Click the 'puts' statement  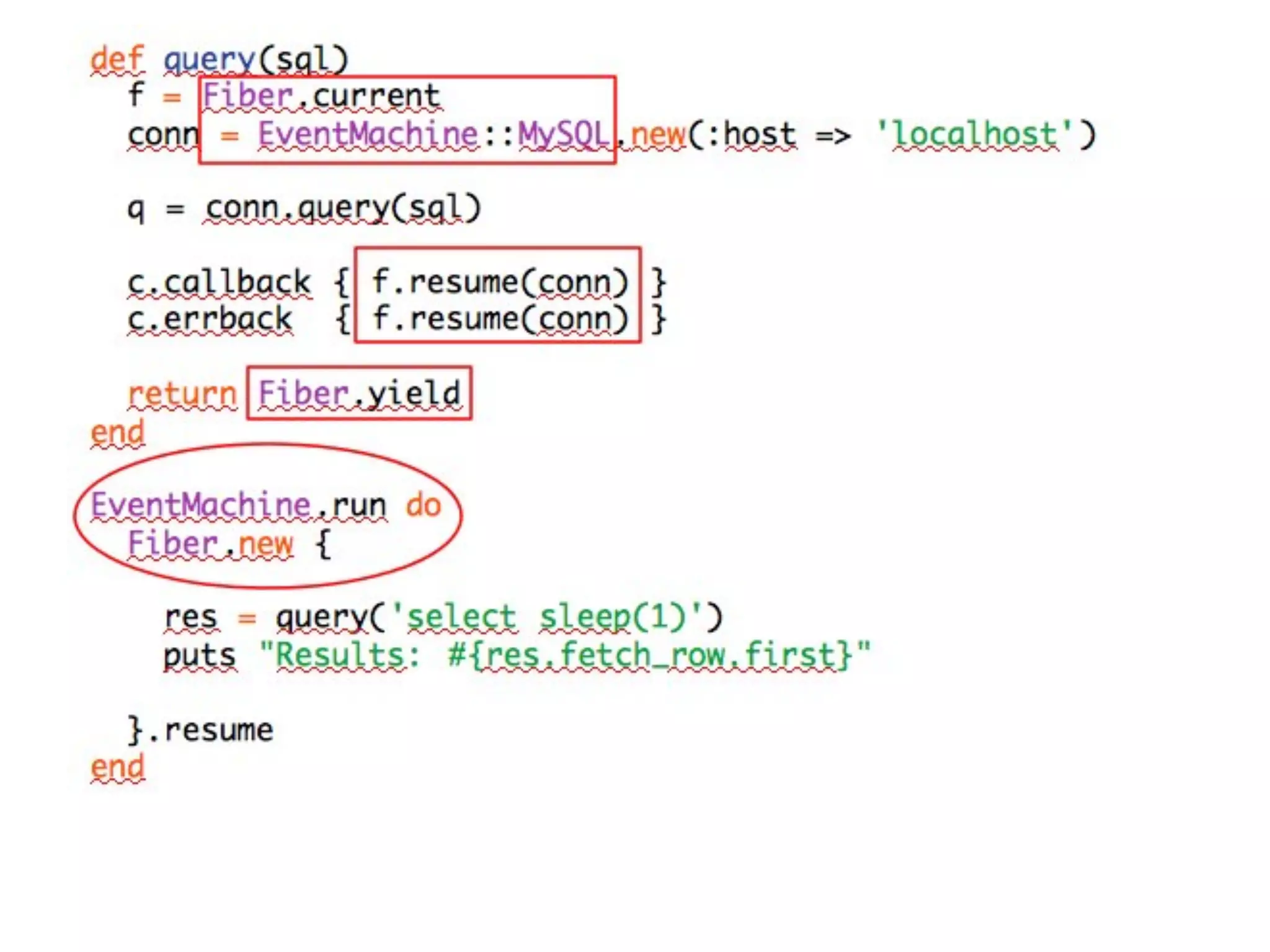[x=200, y=655]
